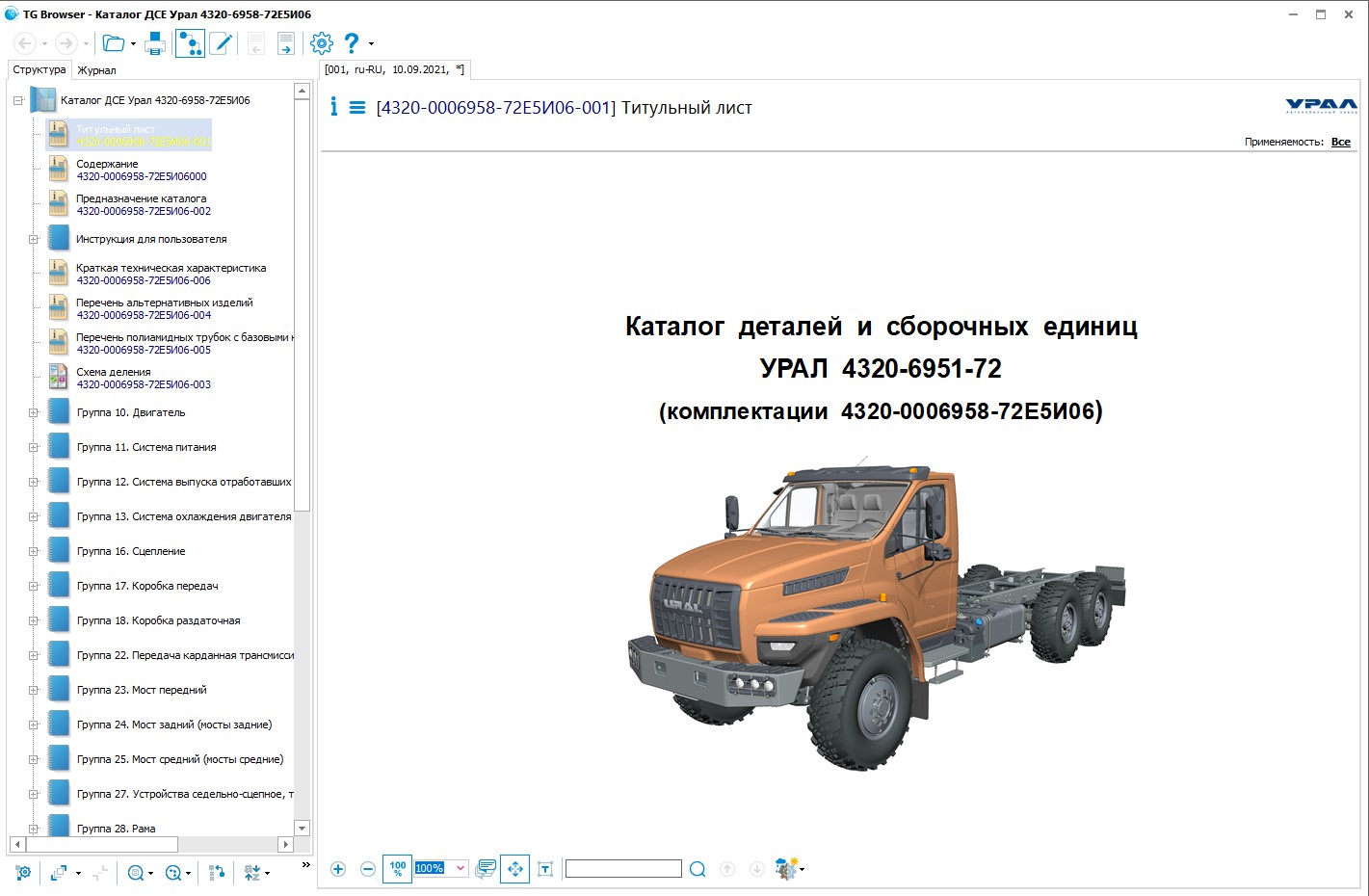Show more toolbar items with the chevron
The width and height of the screenshot is (1369, 896).
[306, 865]
